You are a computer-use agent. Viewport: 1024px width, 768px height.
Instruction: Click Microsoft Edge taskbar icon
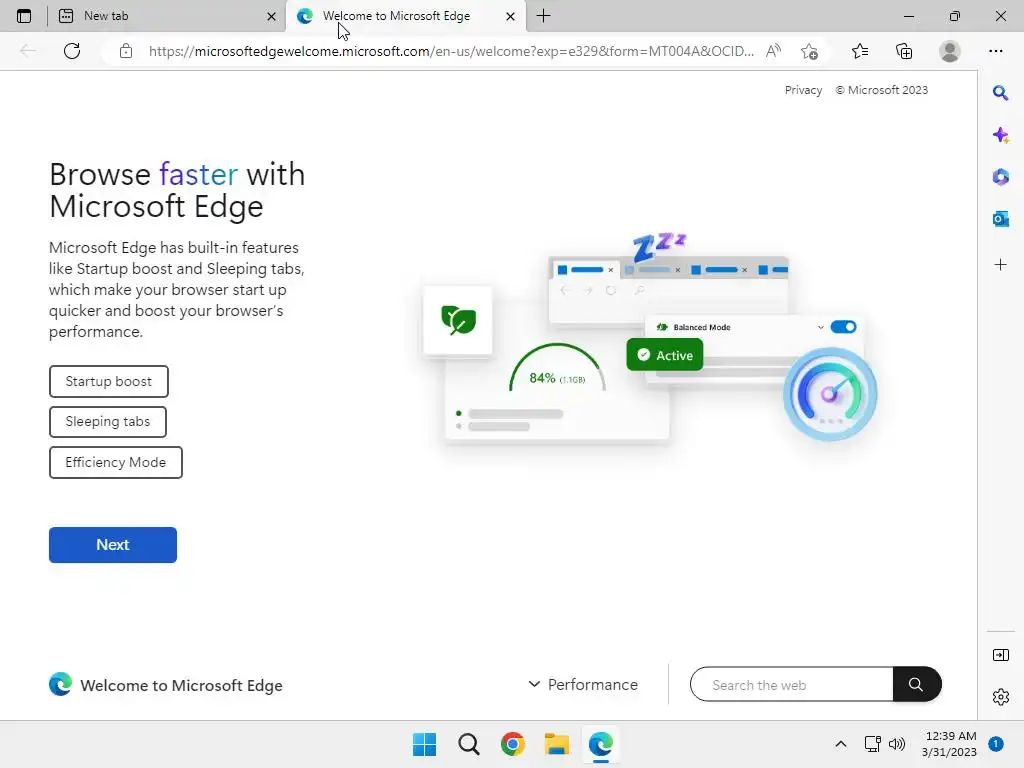(601, 744)
